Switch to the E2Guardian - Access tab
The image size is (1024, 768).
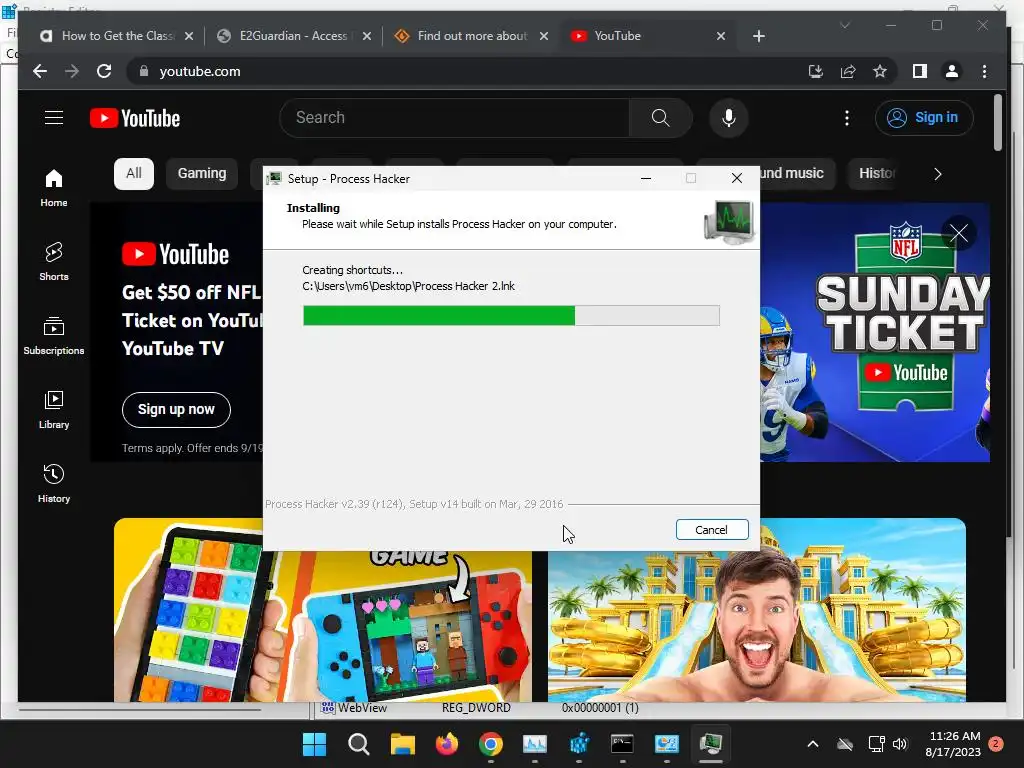[x=294, y=36]
